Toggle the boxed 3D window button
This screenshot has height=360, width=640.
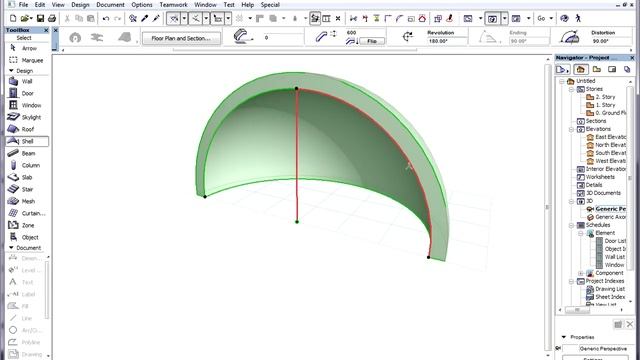(x=493, y=18)
